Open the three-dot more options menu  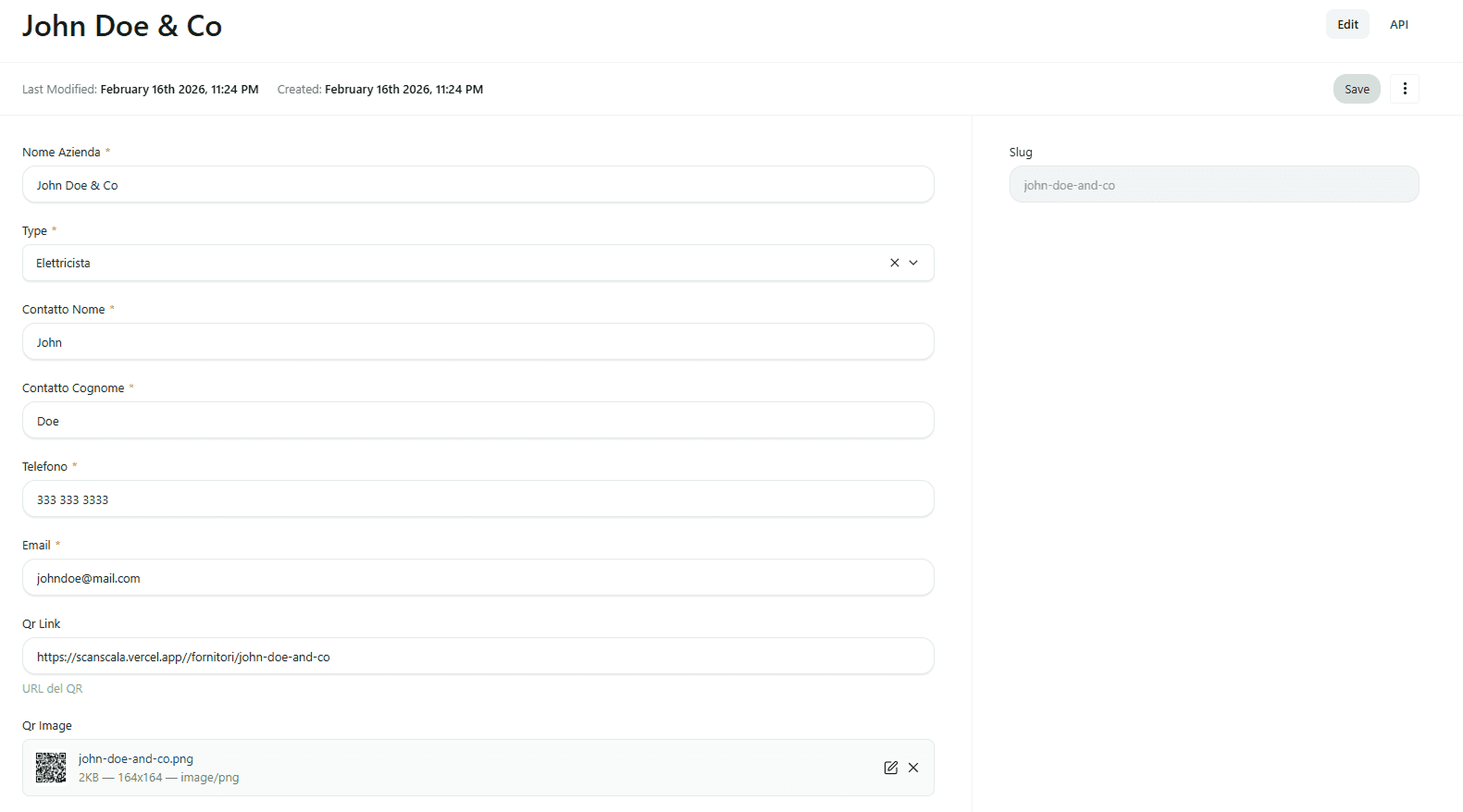(x=1404, y=89)
